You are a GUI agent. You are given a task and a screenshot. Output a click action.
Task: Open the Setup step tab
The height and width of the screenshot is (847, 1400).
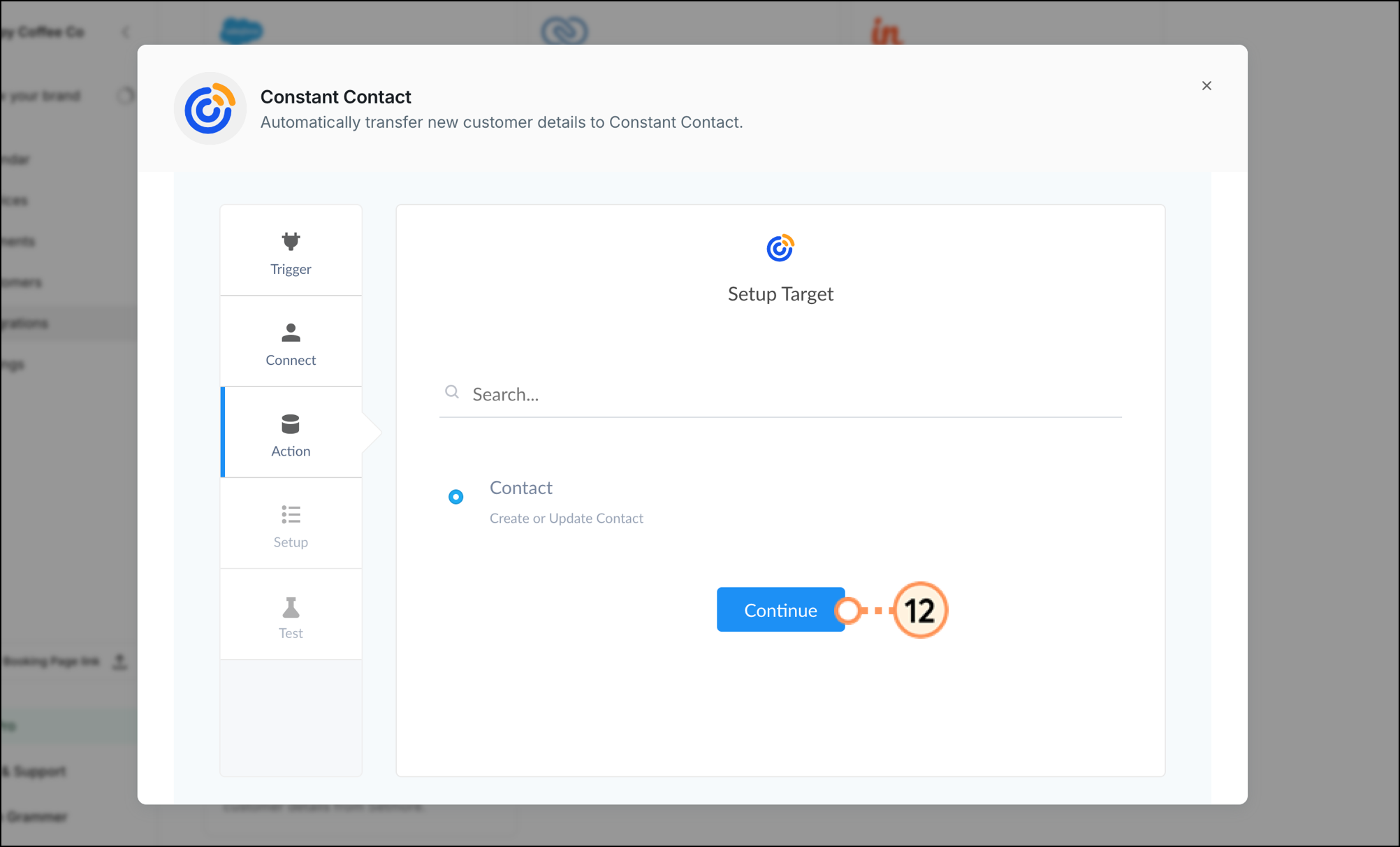(291, 523)
